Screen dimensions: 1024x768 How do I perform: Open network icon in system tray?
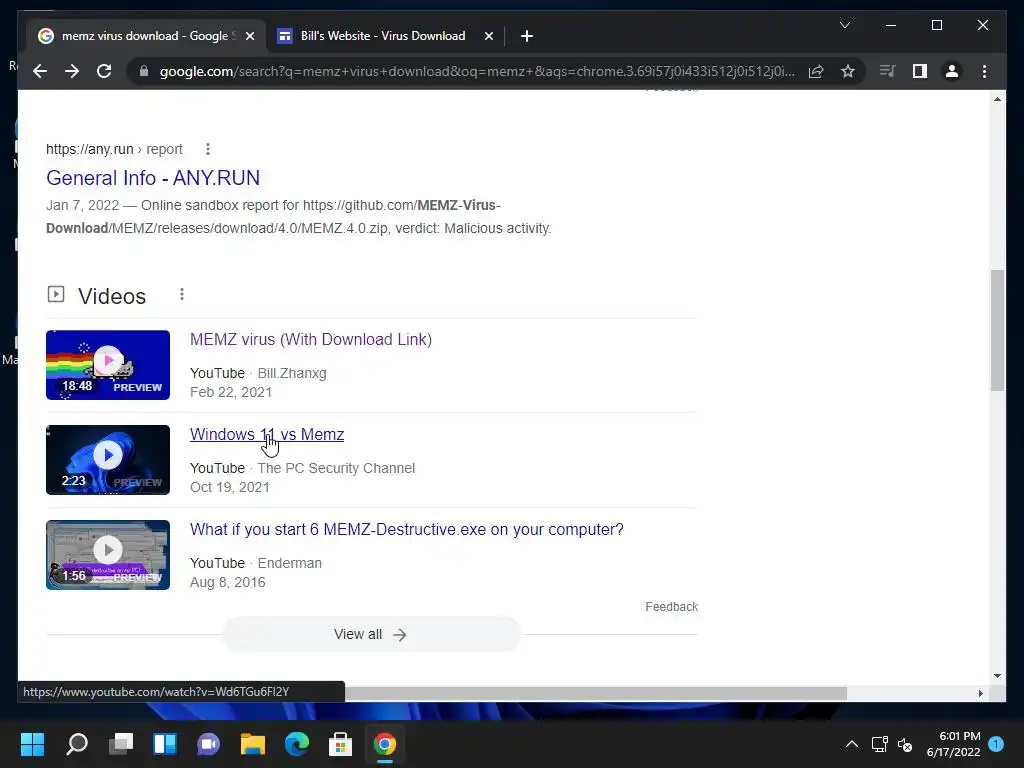(x=879, y=744)
